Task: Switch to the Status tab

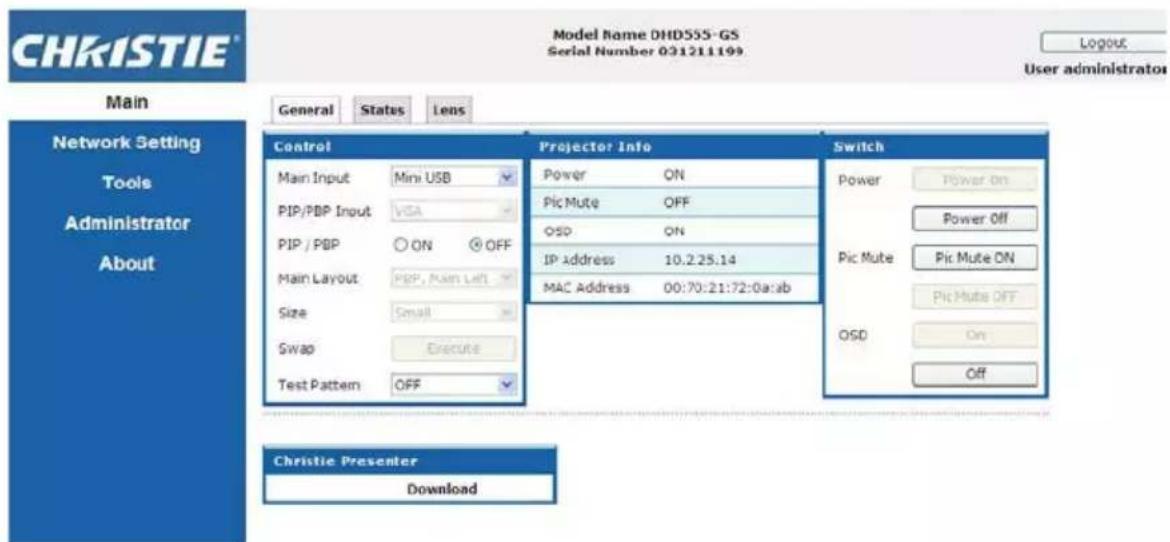Action: pyautogui.click(x=383, y=110)
